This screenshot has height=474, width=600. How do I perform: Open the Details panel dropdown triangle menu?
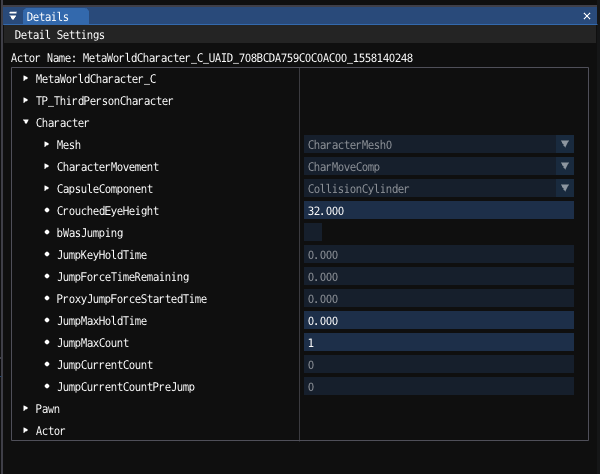13,16
